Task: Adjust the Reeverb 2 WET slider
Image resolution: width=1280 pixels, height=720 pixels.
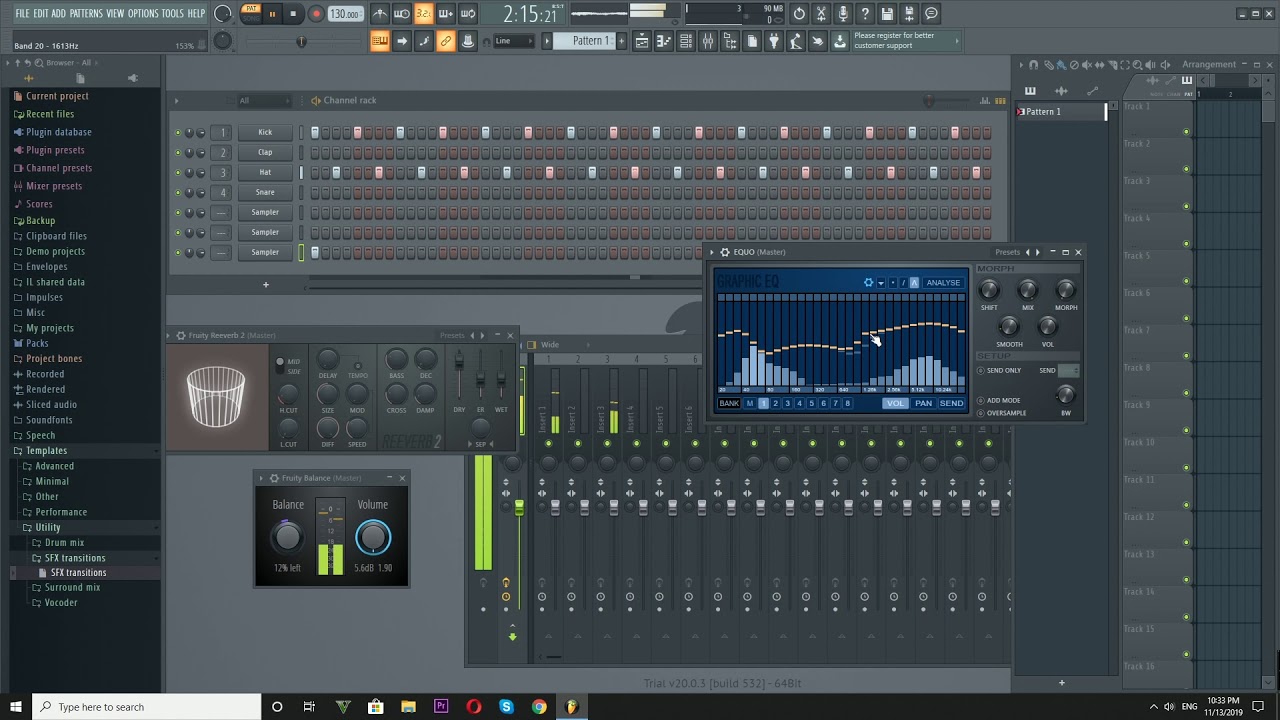Action: 501,378
